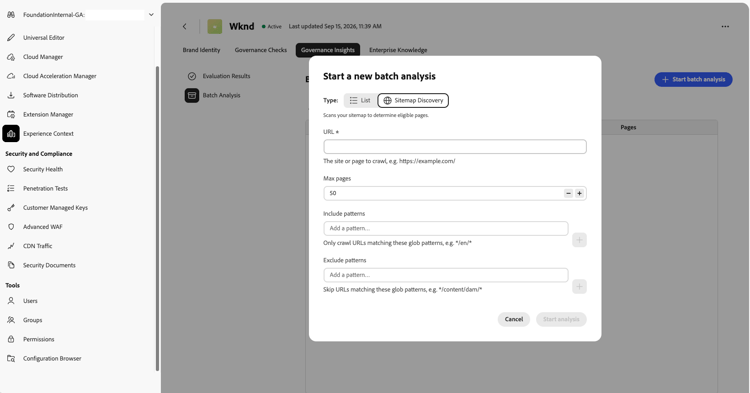Screen dimensions: 750x393
Task: Add include pattern with plus button
Action: [x=579, y=240]
